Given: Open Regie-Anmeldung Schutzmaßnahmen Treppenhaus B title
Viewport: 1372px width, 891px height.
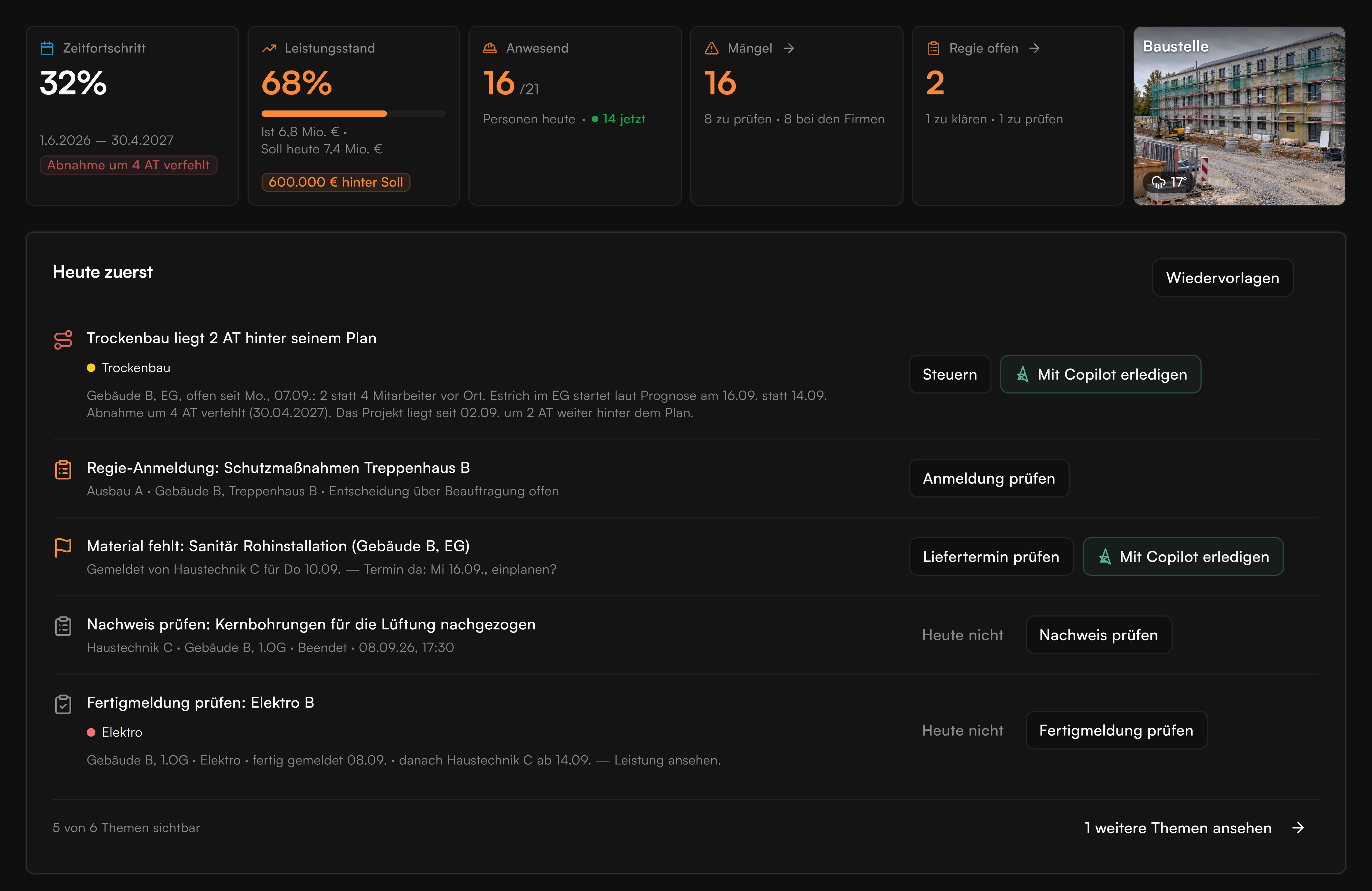Looking at the screenshot, I should coord(278,468).
